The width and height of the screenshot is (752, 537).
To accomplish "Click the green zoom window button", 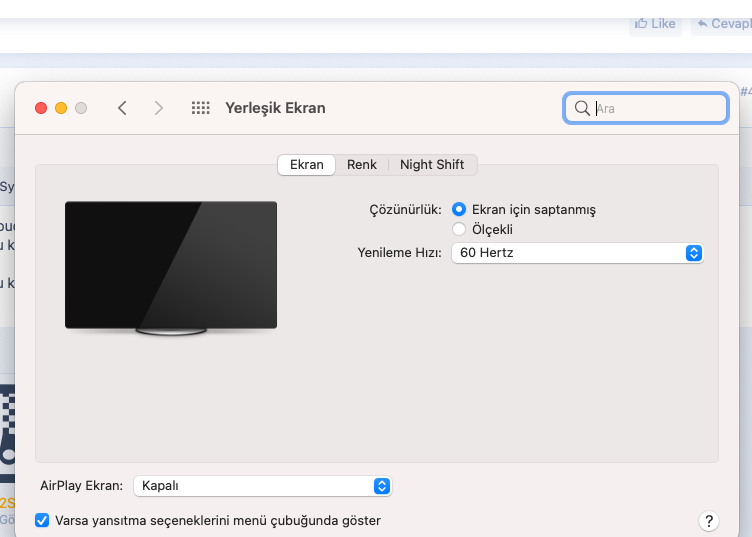I will [81, 108].
